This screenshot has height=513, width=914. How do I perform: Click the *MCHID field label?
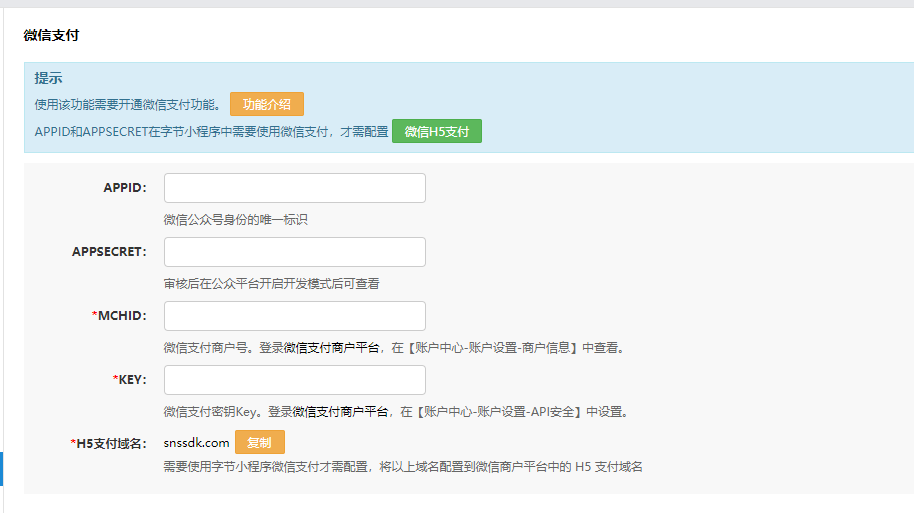click(119, 316)
